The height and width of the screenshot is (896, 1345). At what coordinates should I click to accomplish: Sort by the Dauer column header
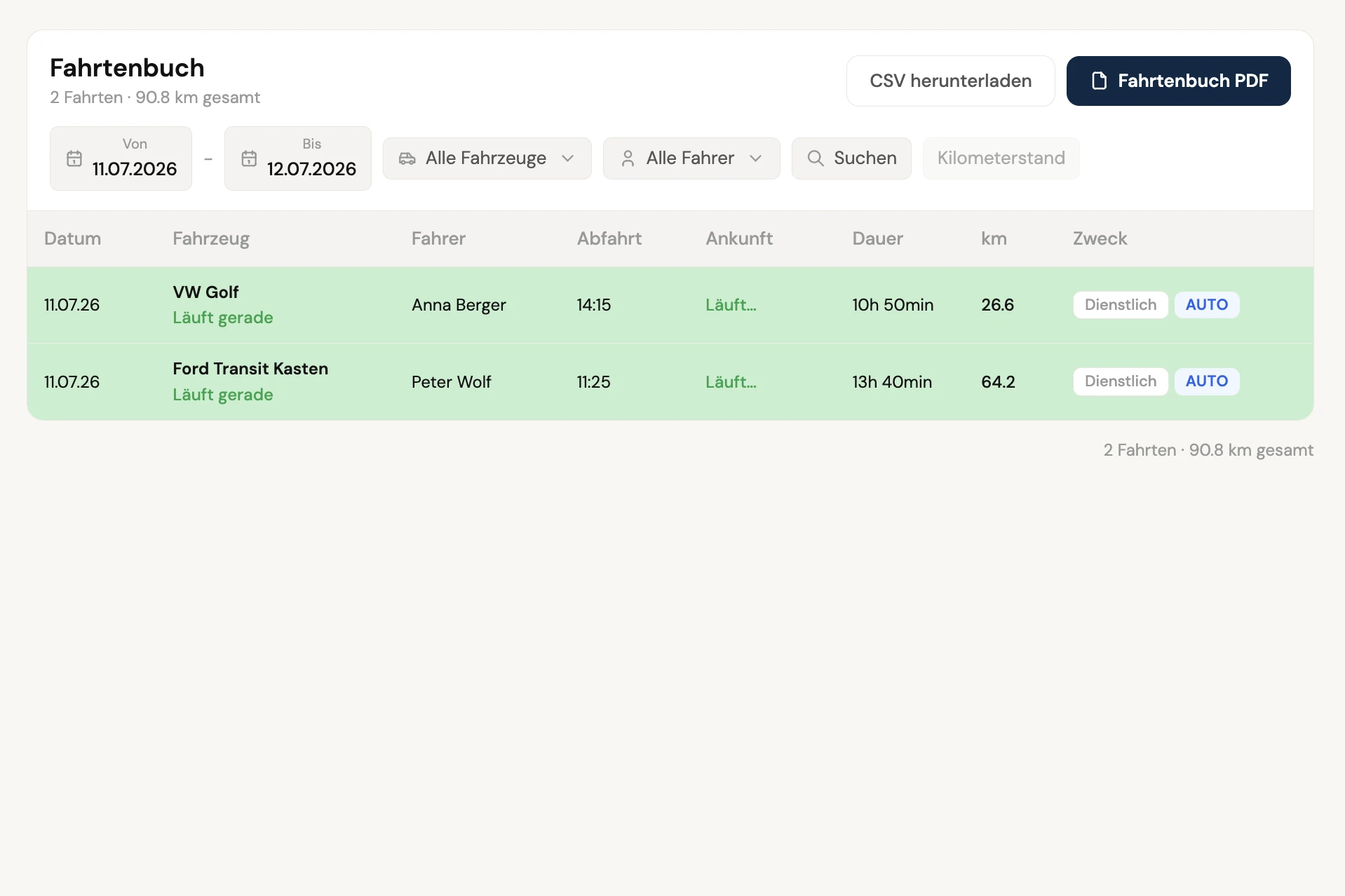point(877,238)
